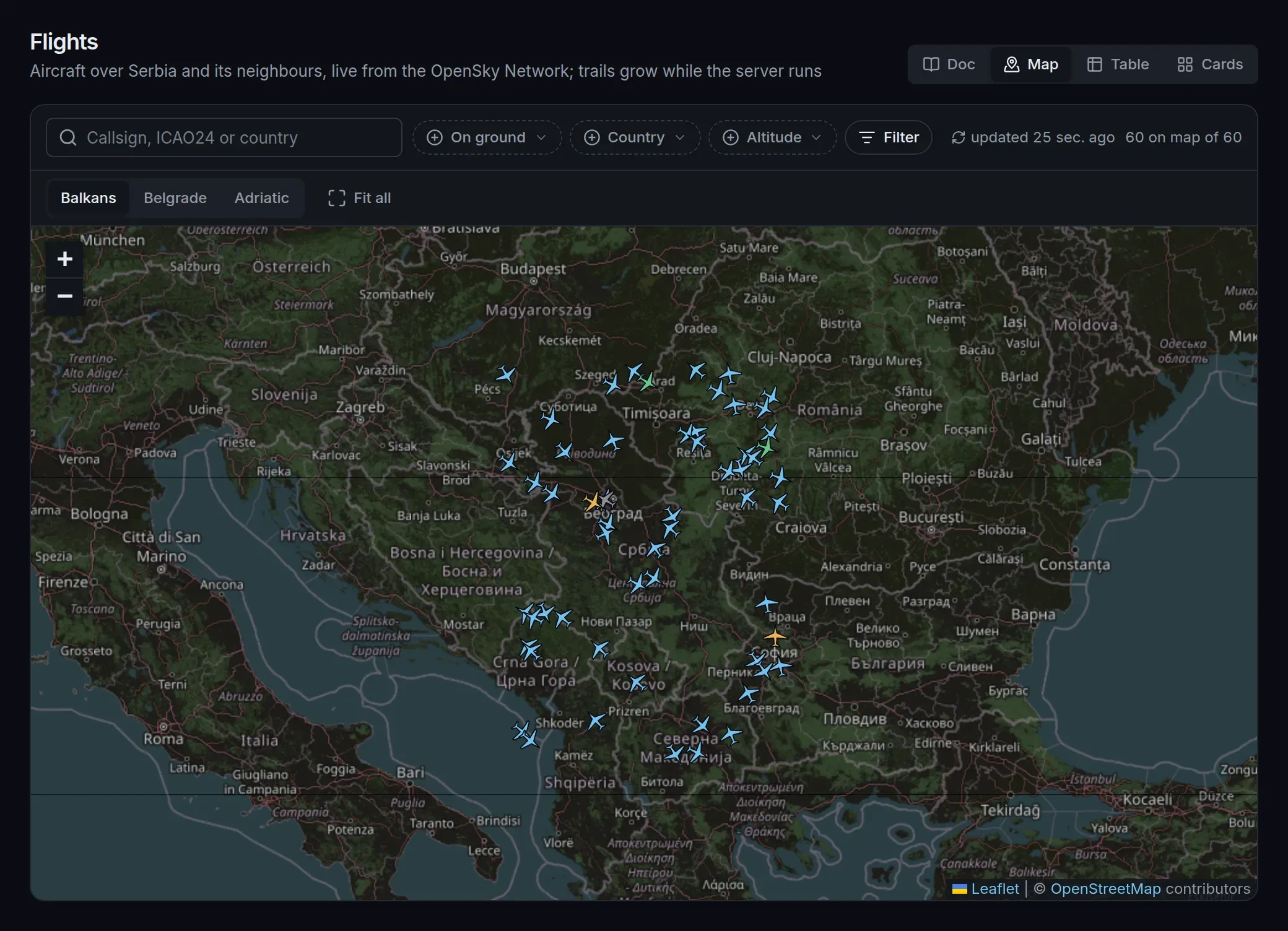Open the OpenStreetMap attribution link
Viewport: 1288px width, 931px height.
coord(1105,889)
